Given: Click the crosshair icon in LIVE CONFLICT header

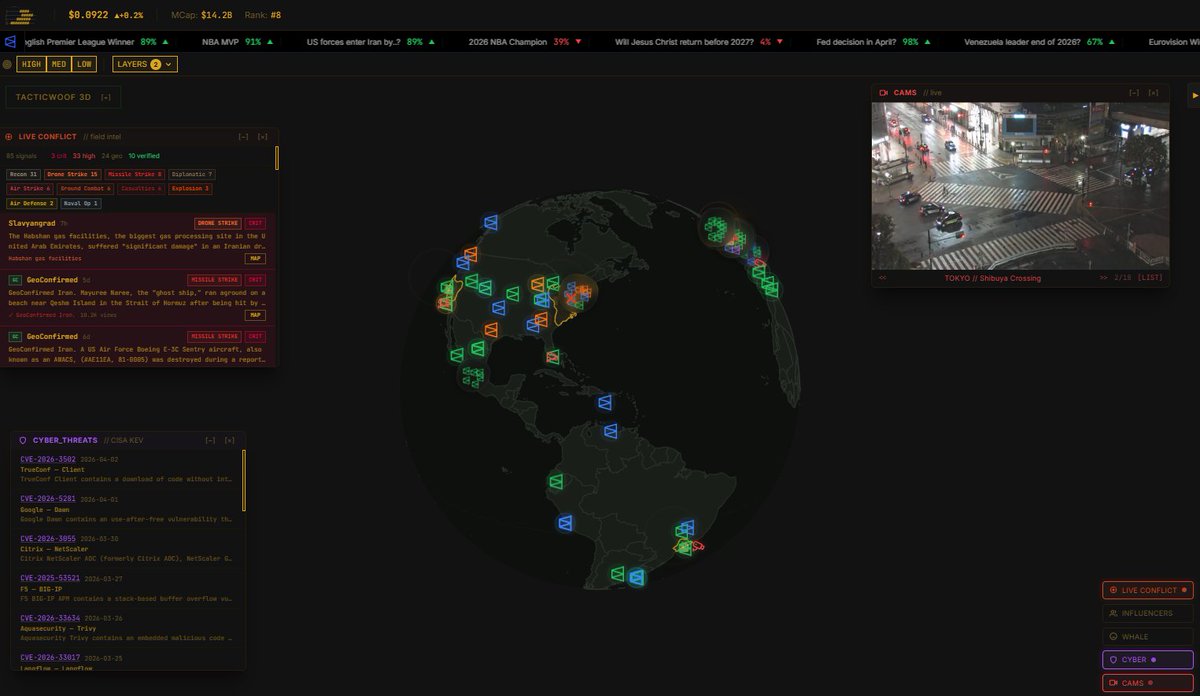Looking at the screenshot, I should click(x=10, y=136).
